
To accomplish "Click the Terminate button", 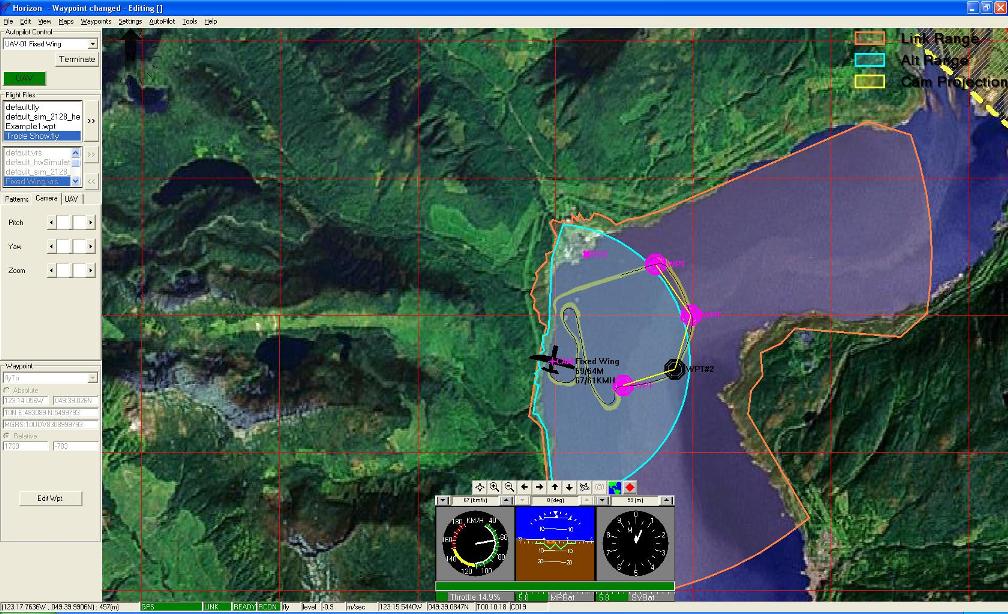I will click(x=77, y=59).
